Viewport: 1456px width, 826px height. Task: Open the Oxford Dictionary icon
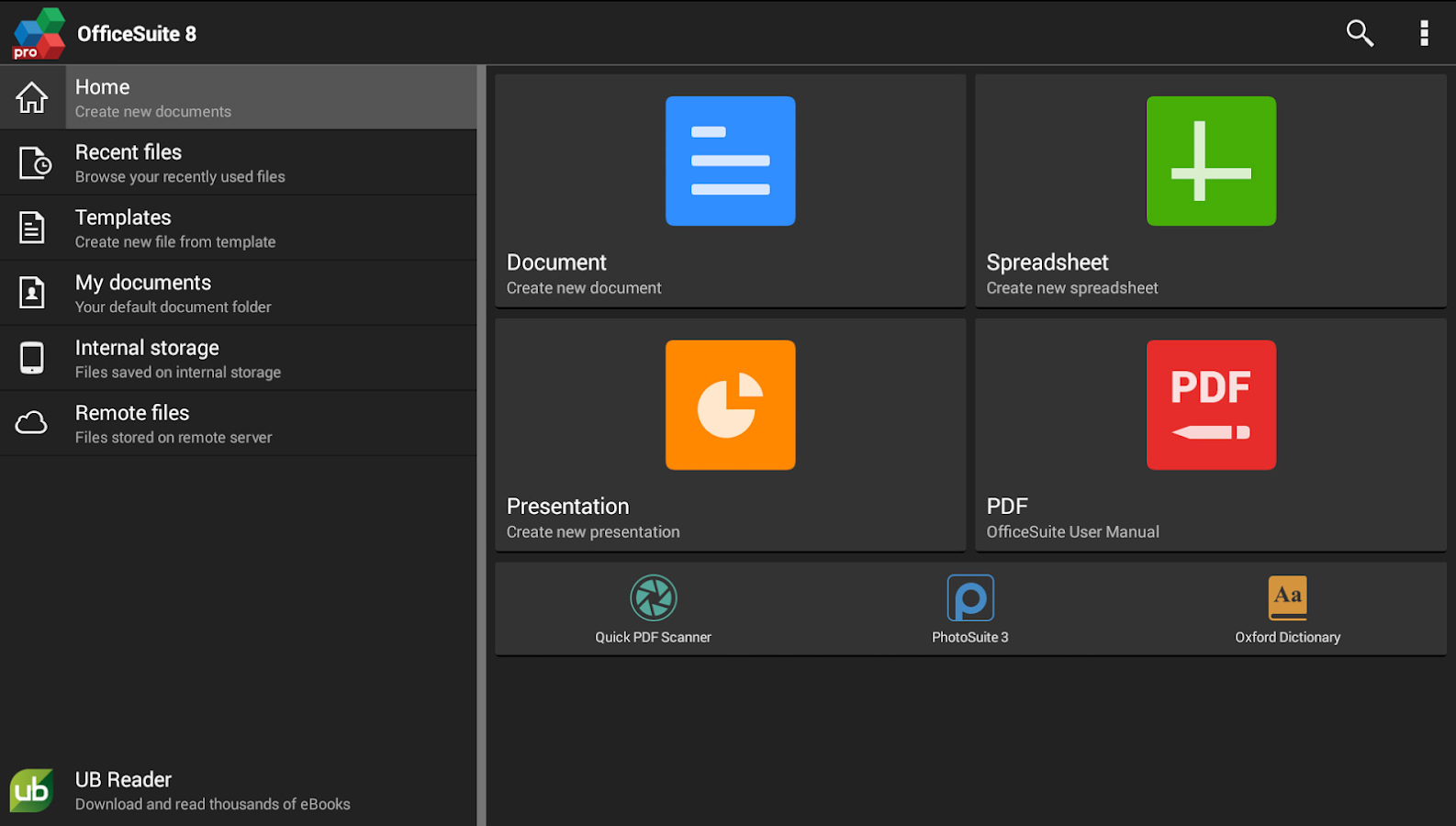click(1288, 598)
